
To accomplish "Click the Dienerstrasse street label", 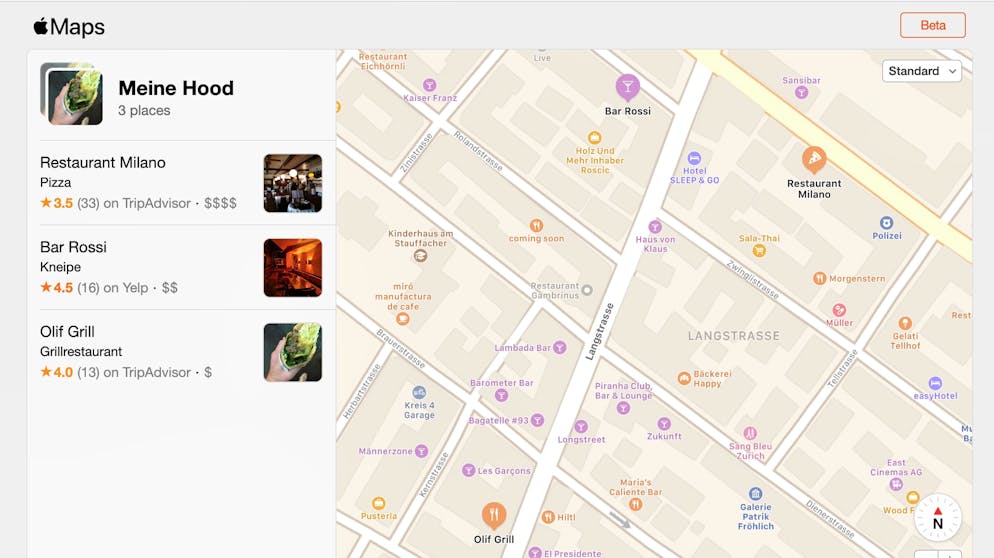I will click(x=830, y=519).
